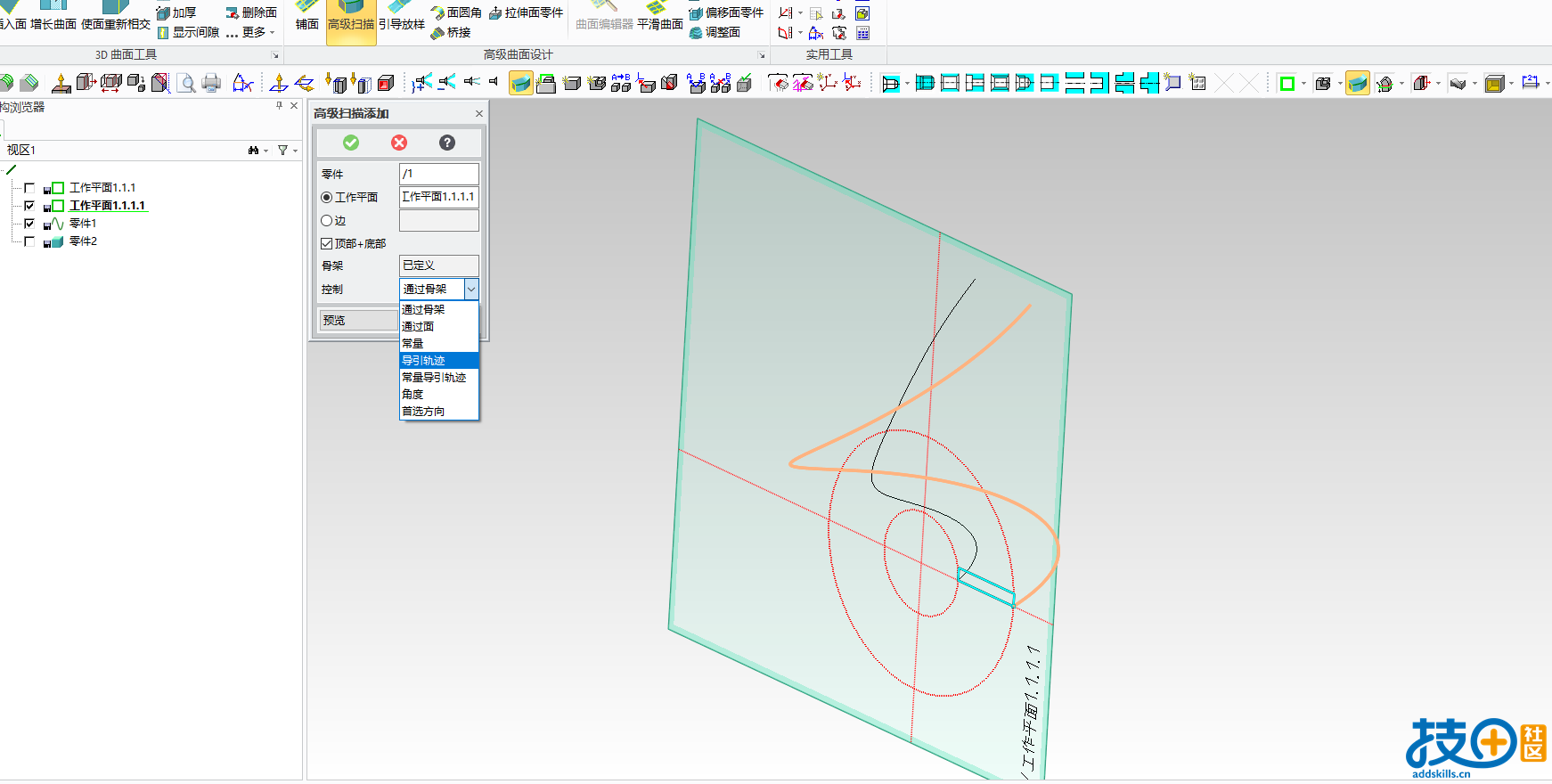Click the 预览 button
This screenshot has height=784, width=1552.
359,320
